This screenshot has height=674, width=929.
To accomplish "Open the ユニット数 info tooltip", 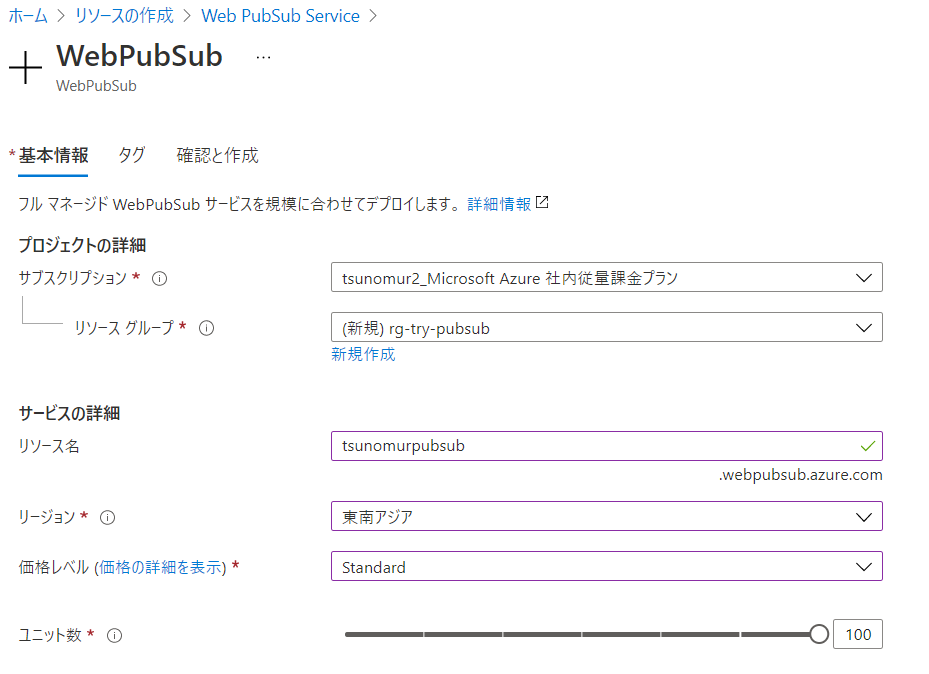I will (x=113, y=636).
